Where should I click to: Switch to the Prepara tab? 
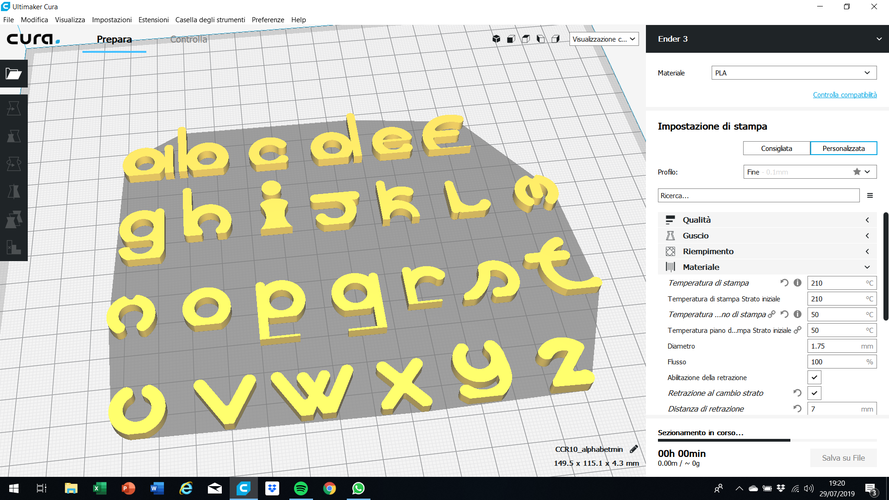click(x=114, y=39)
